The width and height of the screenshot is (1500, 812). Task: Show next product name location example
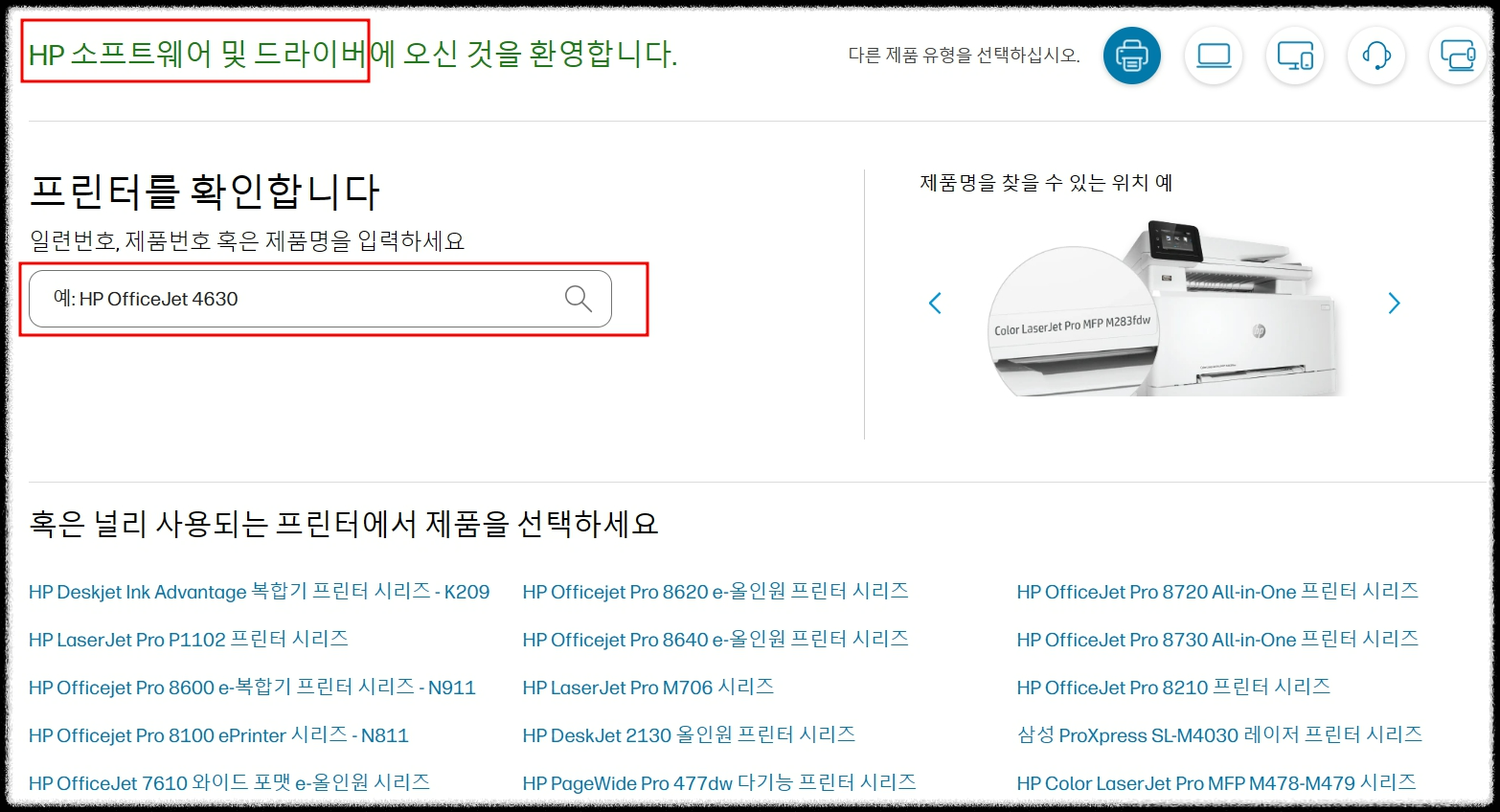(1394, 304)
